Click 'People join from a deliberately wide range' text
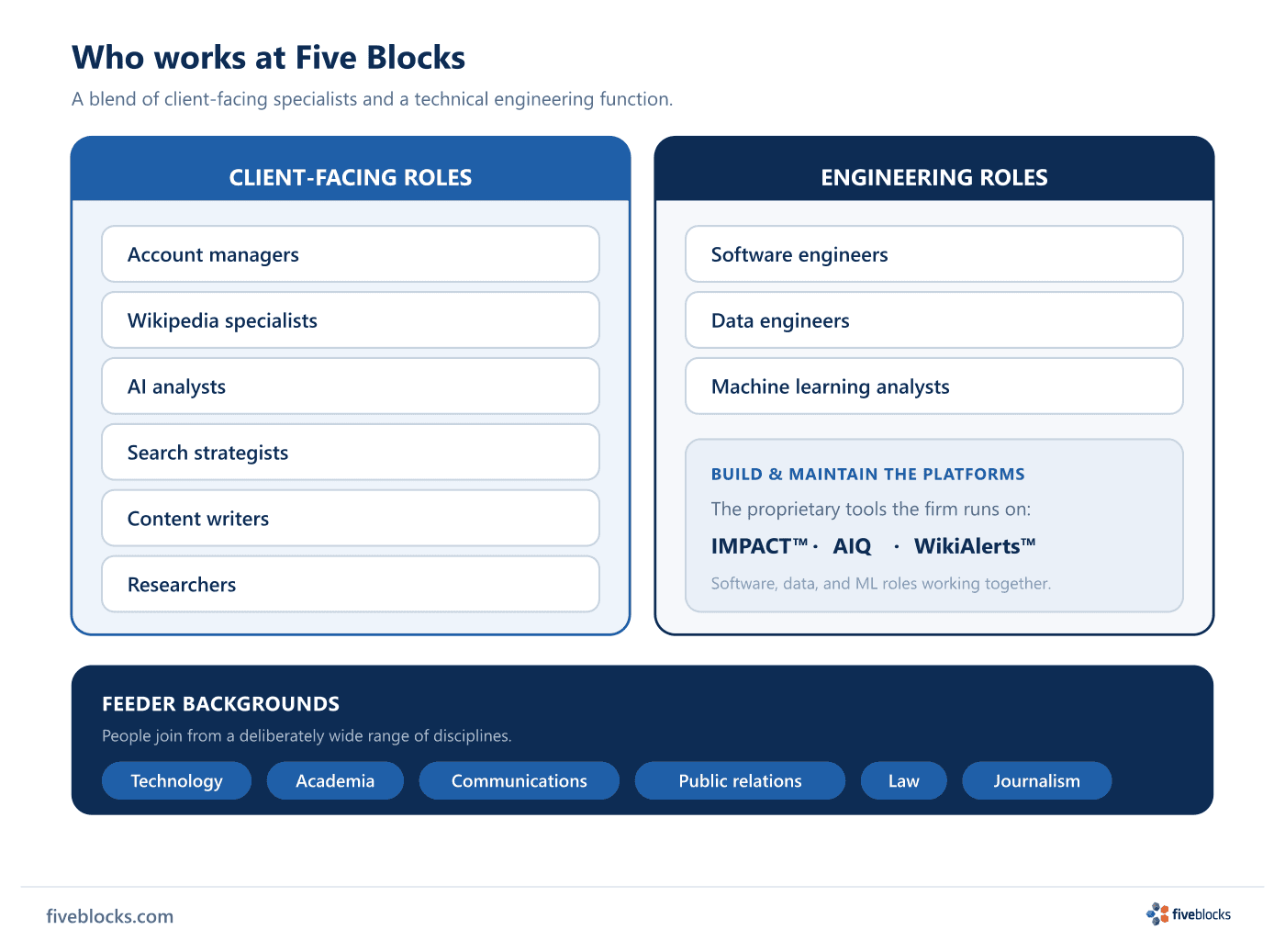 tap(307, 736)
